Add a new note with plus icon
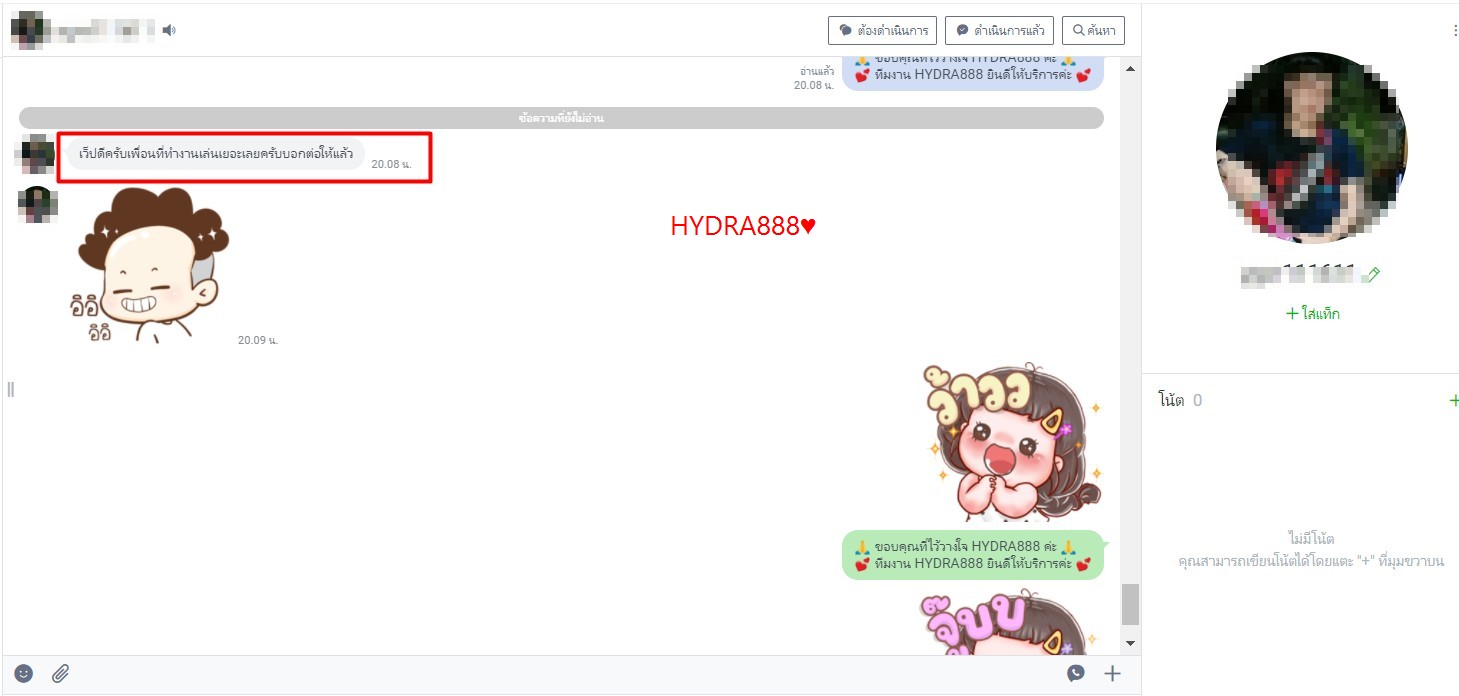 click(1453, 400)
